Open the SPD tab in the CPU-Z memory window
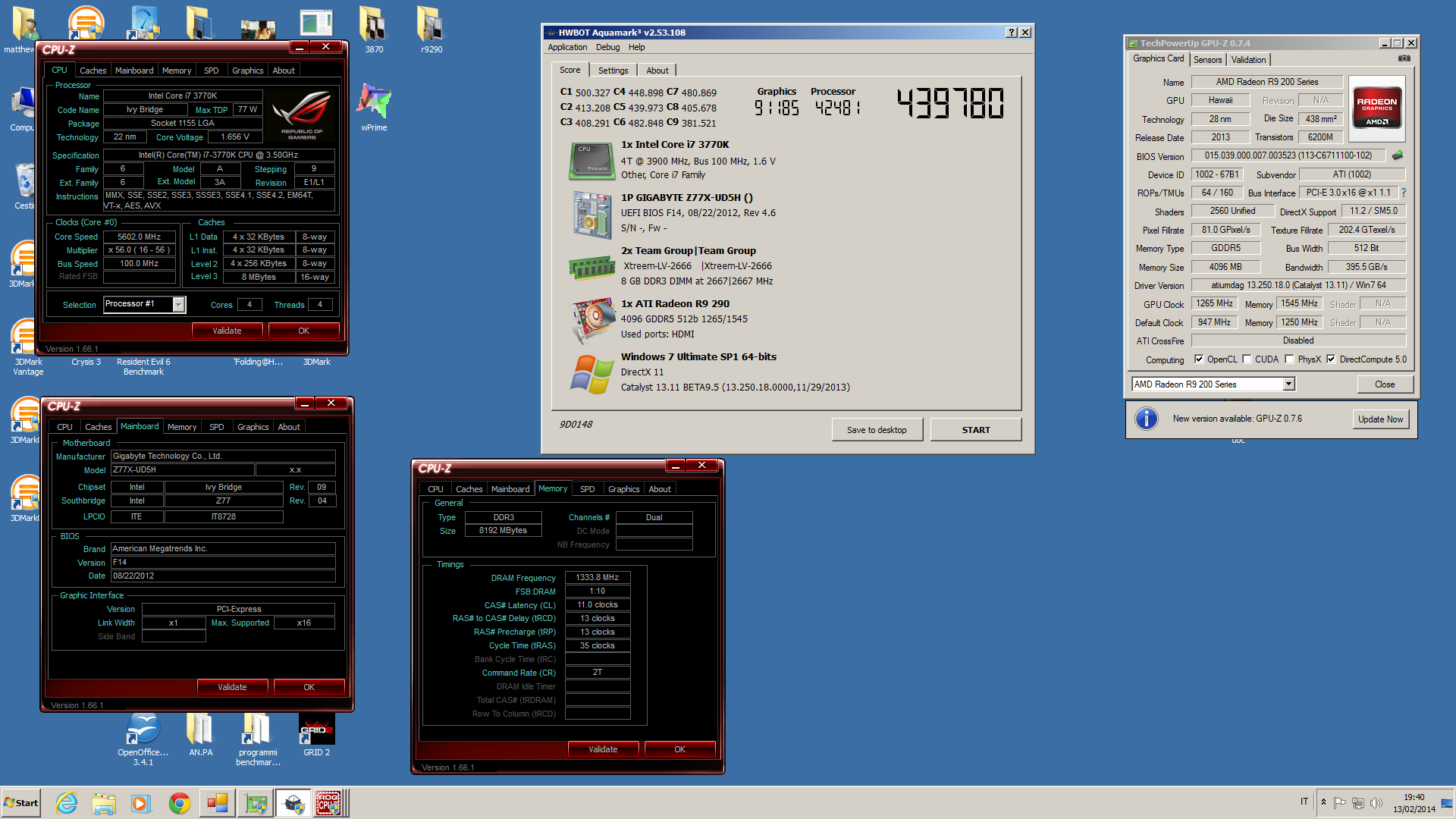 tap(587, 489)
